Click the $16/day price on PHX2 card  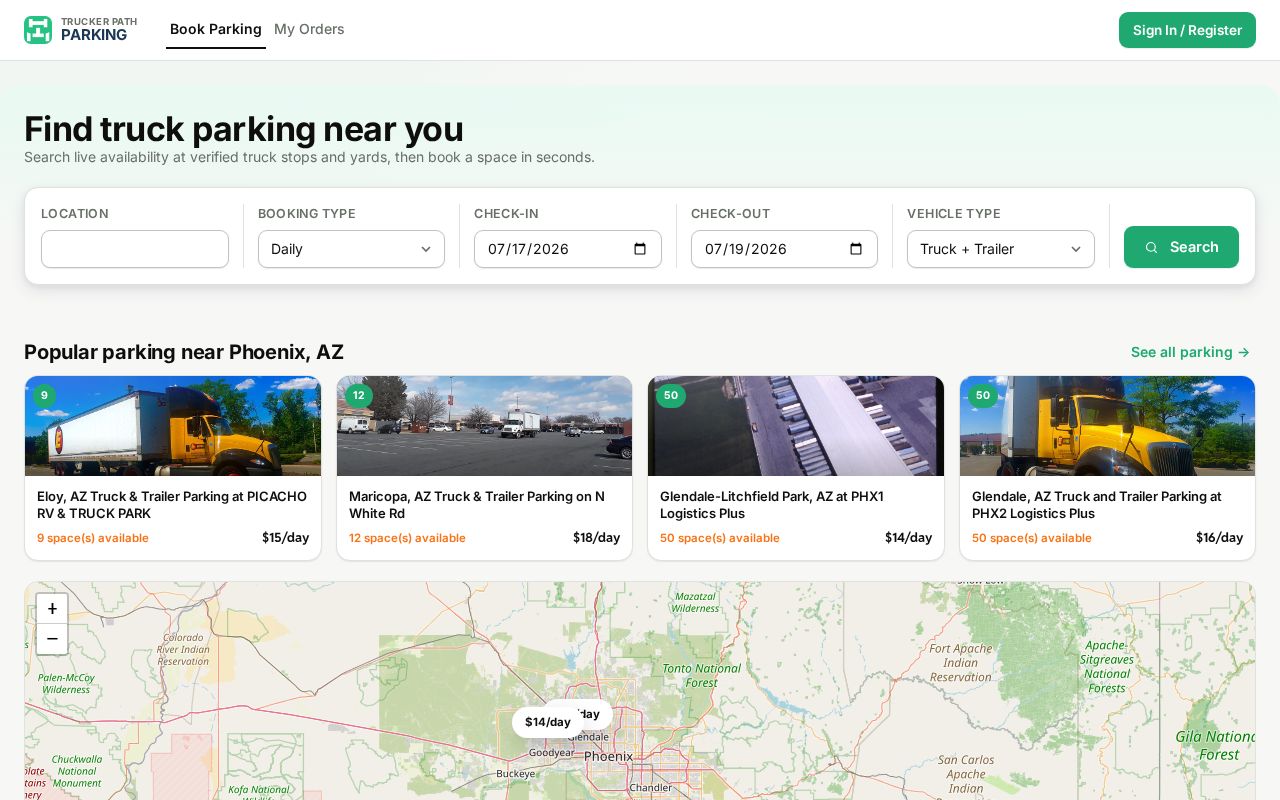1220,538
